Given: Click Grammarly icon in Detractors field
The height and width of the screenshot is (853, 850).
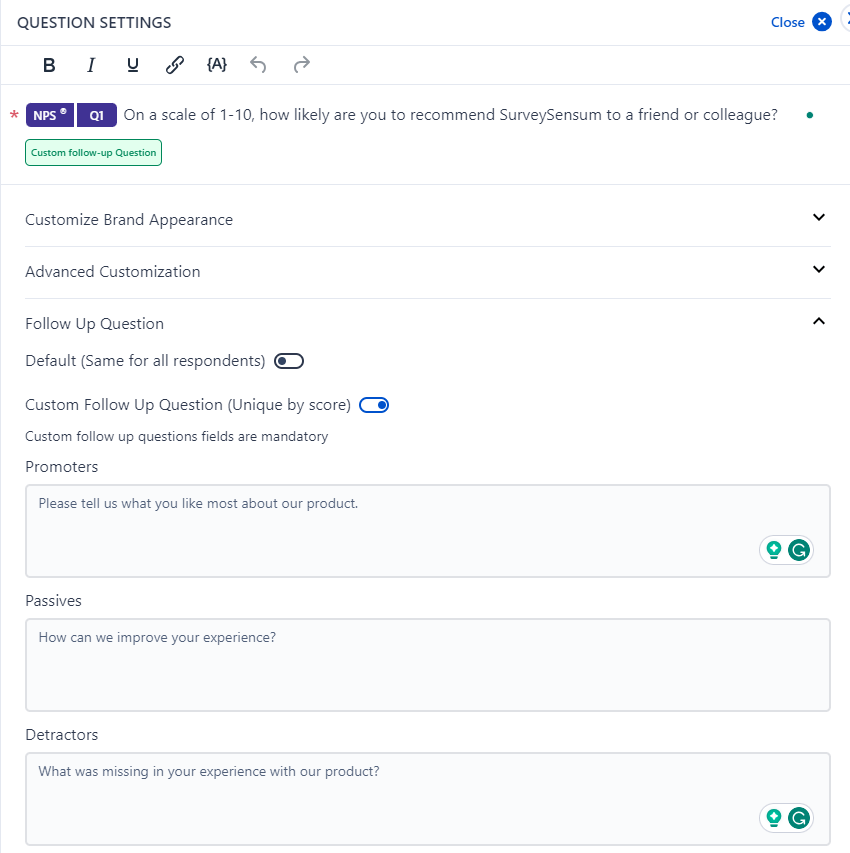Looking at the screenshot, I should 799,818.
